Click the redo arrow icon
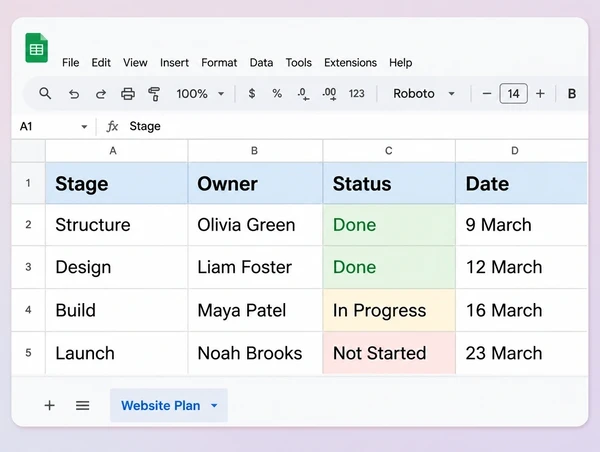This screenshot has height=452, width=600. click(101, 94)
